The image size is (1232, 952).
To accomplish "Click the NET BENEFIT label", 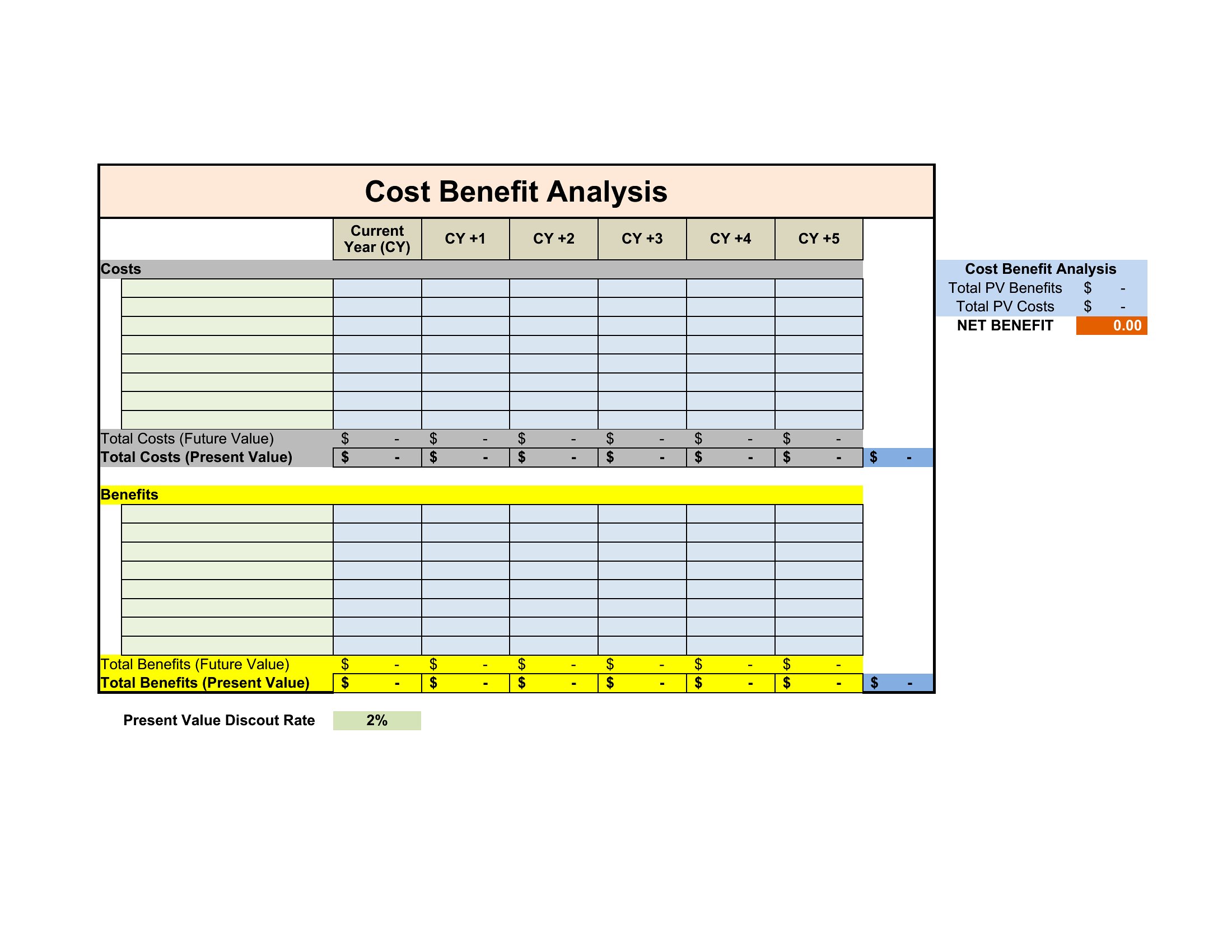I will [x=1005, y=325].
